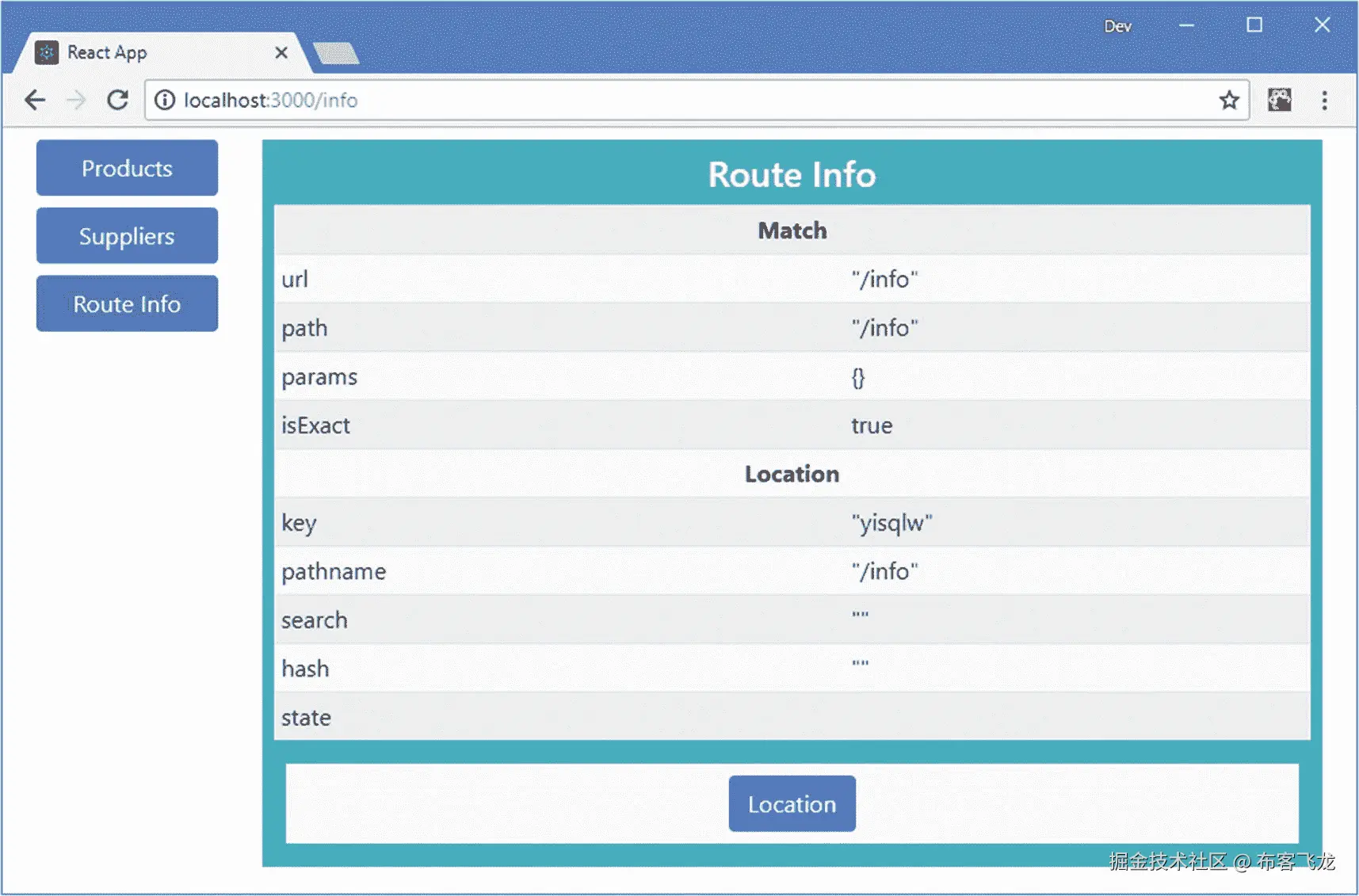This screenshot has height=896, width=1359.
Task: Select the hash row label
Action: tap(305, 669)
